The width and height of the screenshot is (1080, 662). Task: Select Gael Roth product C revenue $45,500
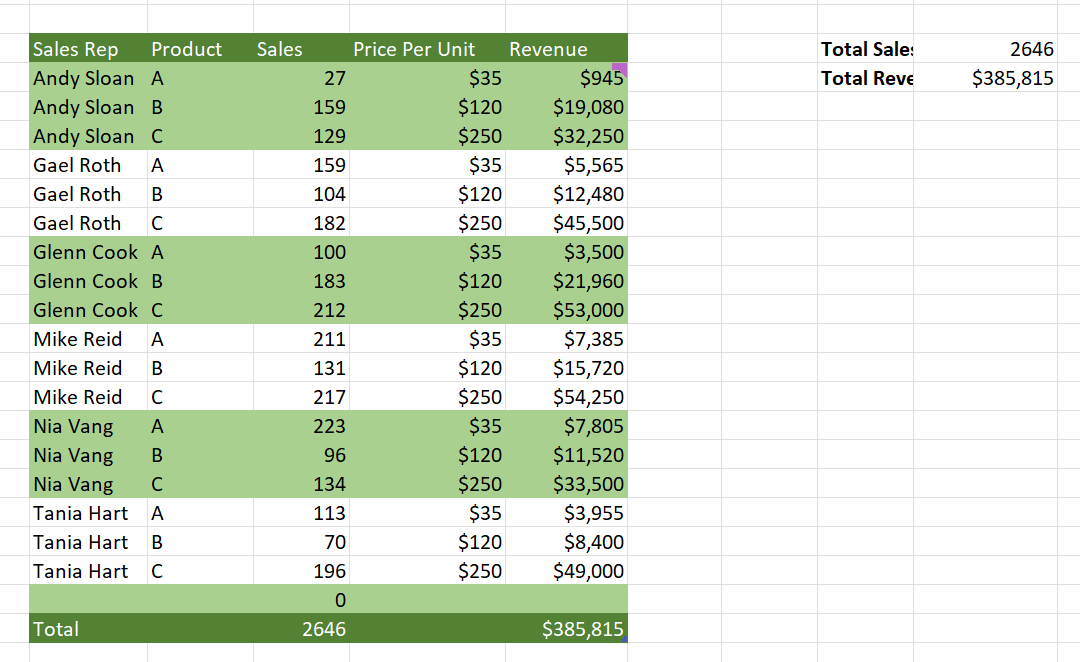[566, 223]
